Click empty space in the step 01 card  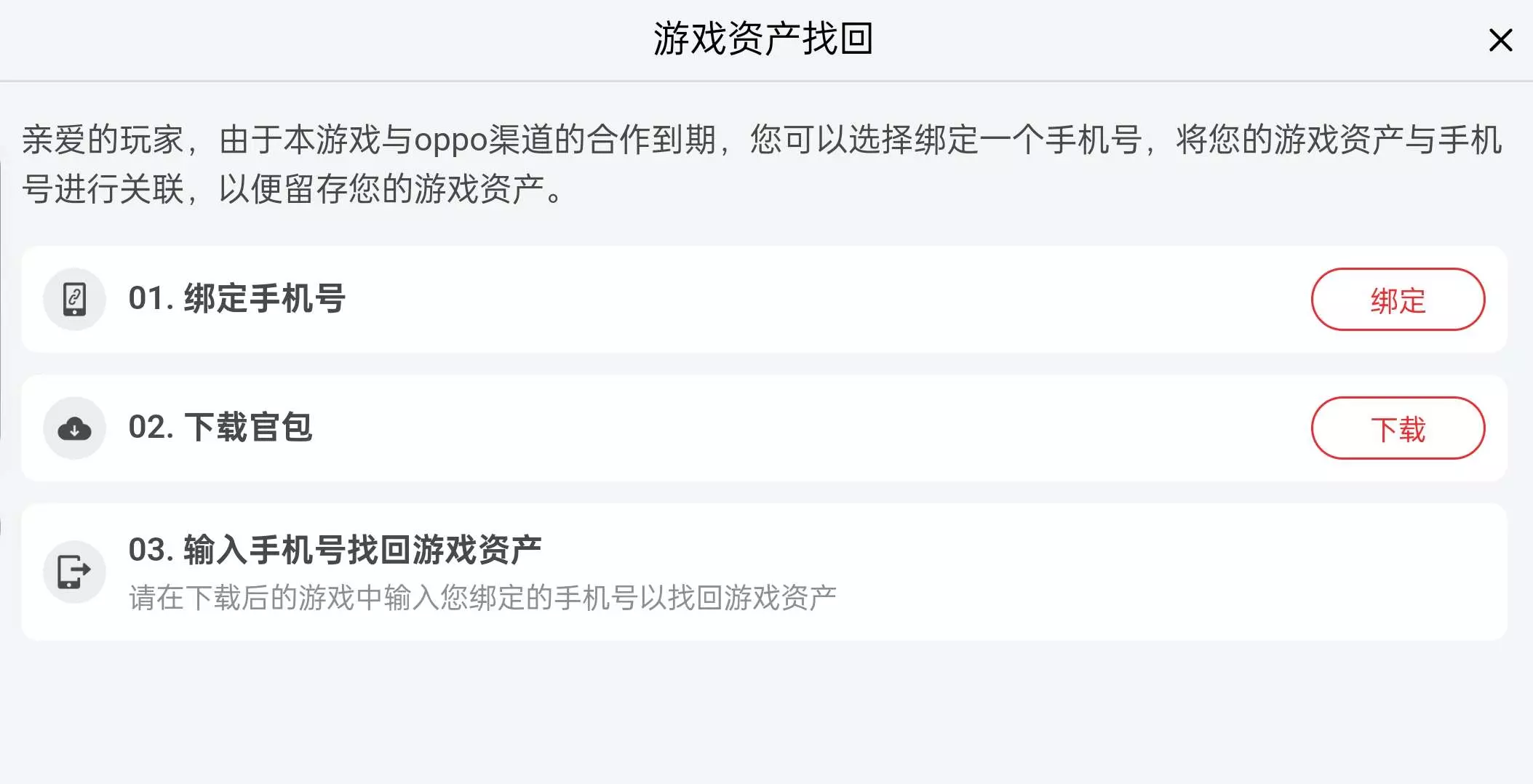tap(800, 299)
